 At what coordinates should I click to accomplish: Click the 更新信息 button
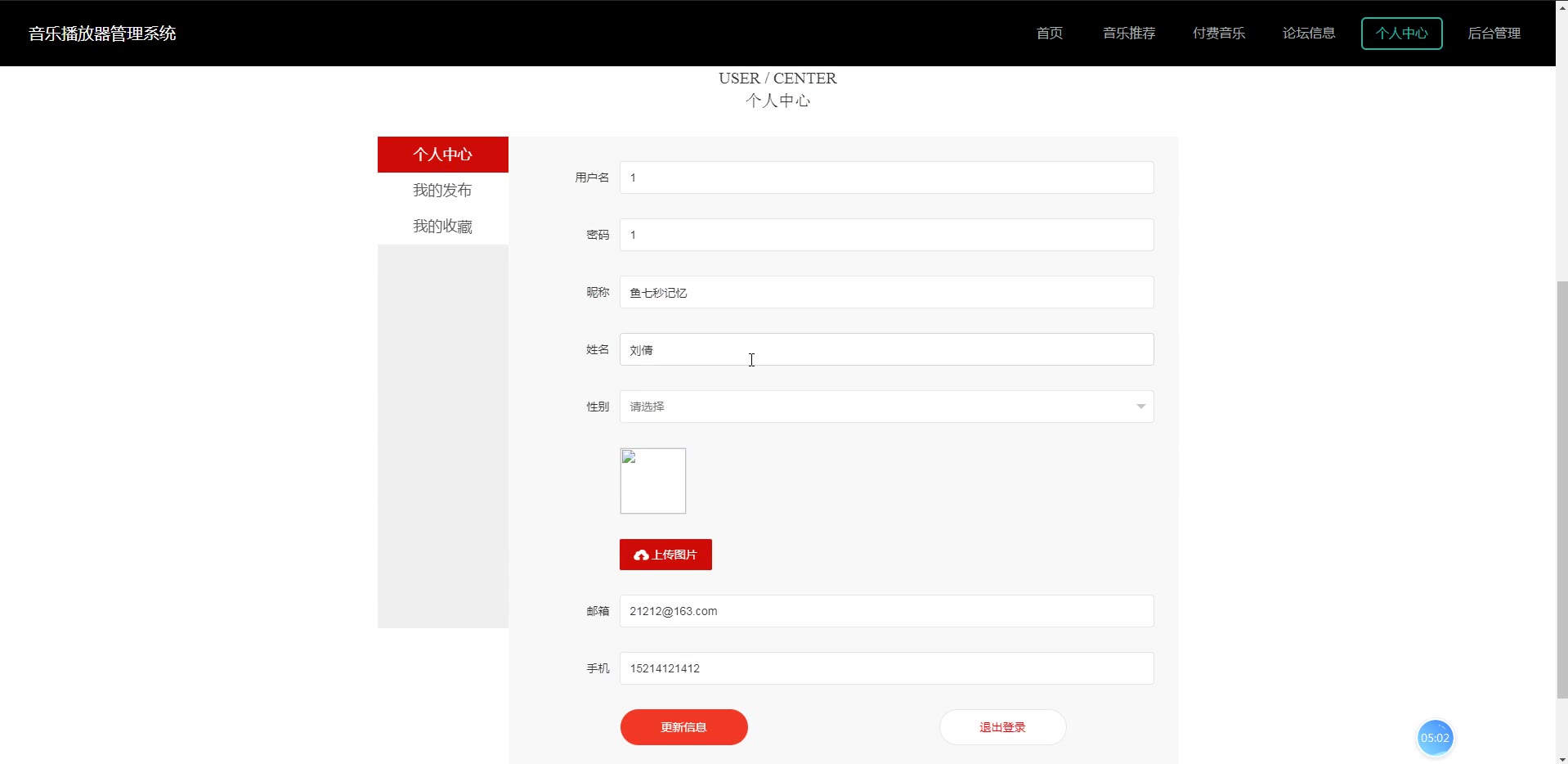(683, 727)
